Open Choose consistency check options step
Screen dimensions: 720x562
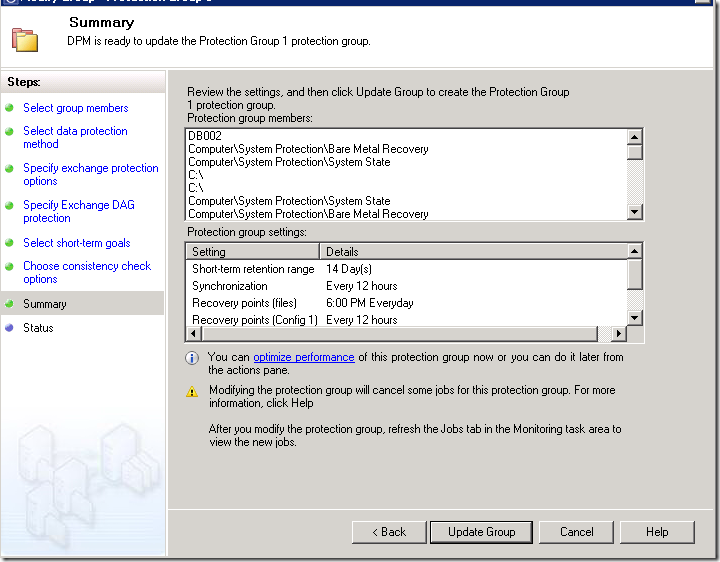coord(87,272)
